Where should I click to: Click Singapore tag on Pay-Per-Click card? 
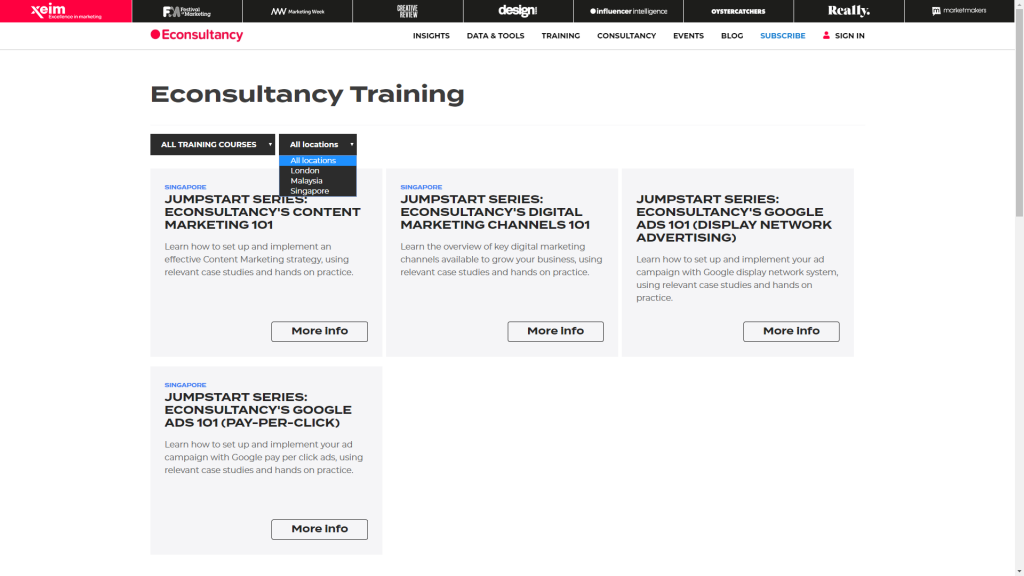[x=185, y=385]
